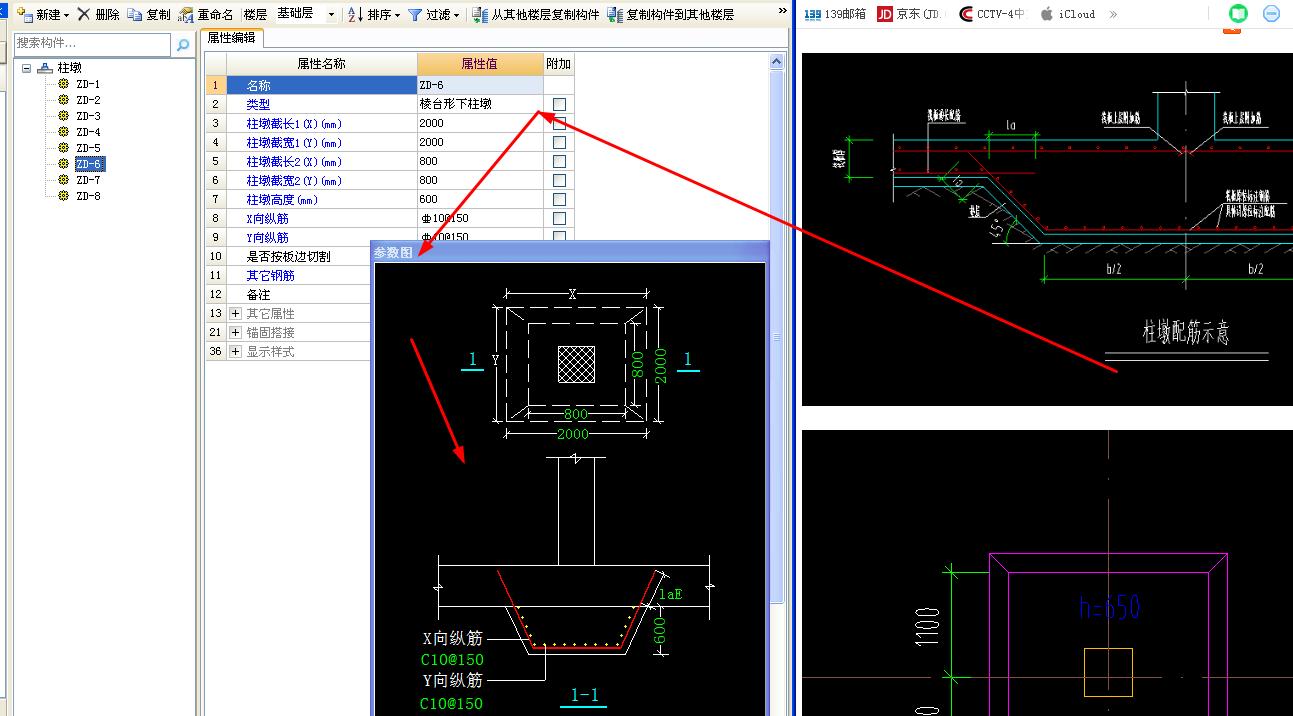Screen dimensions: 1293x716
Task: Click the 属性名称 column header
Action: [321, 64]
